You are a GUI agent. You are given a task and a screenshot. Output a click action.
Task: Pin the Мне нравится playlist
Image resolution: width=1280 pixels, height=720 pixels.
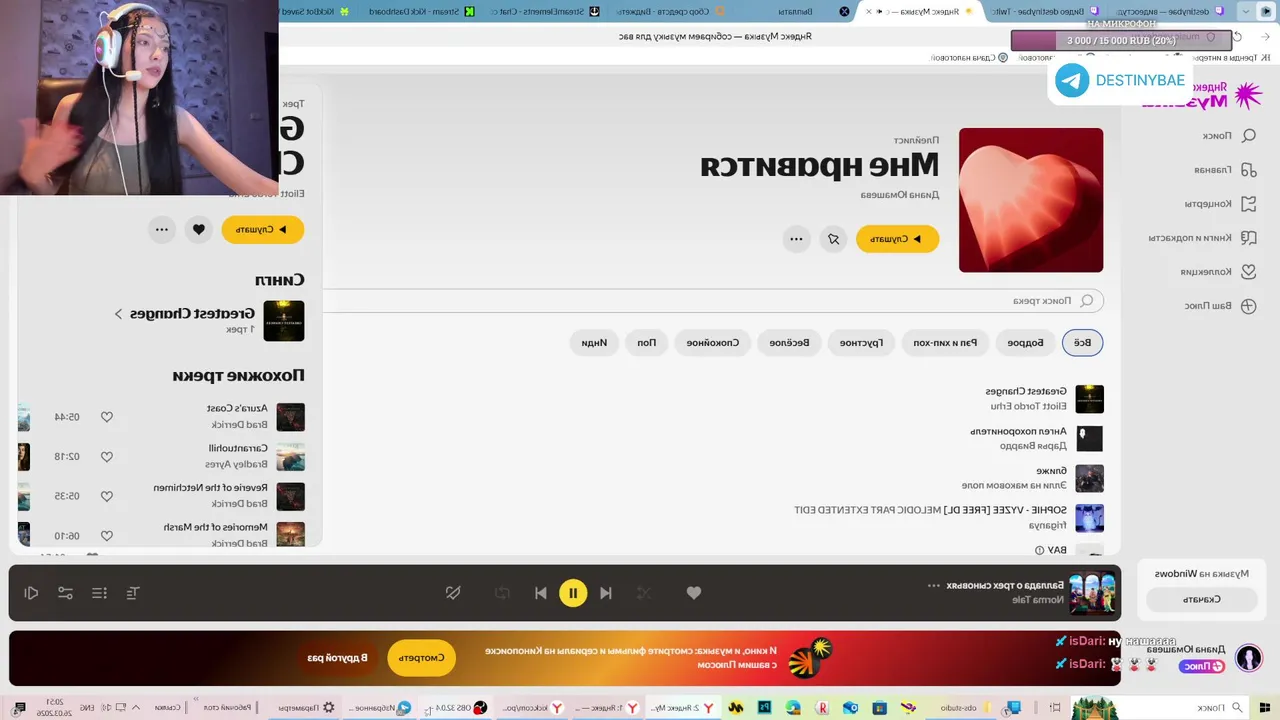click(x=833, y=239)
